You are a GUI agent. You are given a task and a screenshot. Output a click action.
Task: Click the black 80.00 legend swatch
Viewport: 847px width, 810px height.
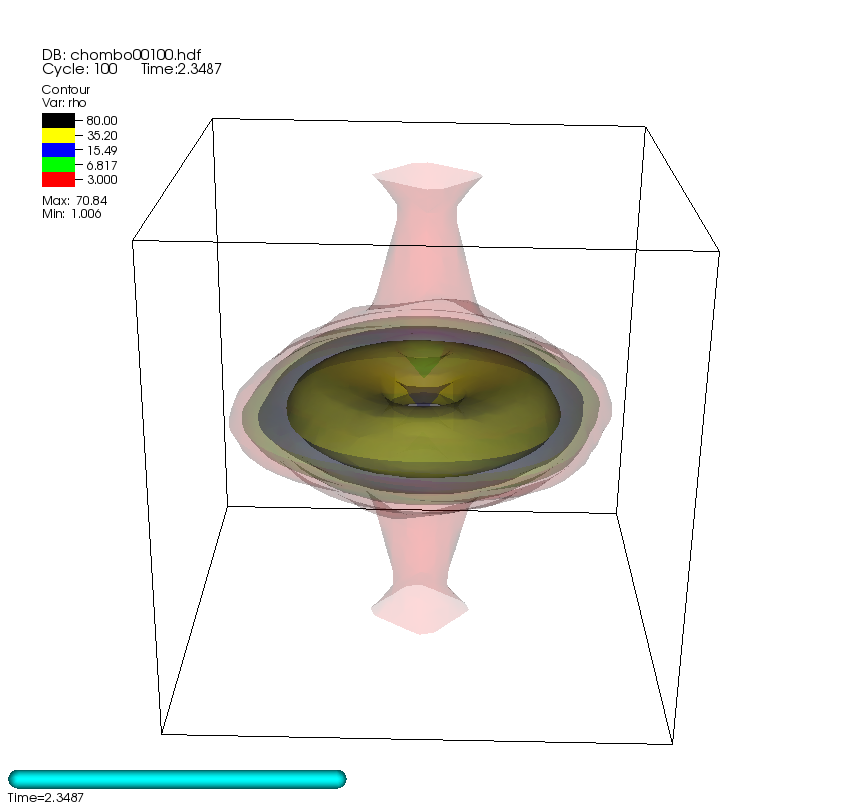coord(58,120)
